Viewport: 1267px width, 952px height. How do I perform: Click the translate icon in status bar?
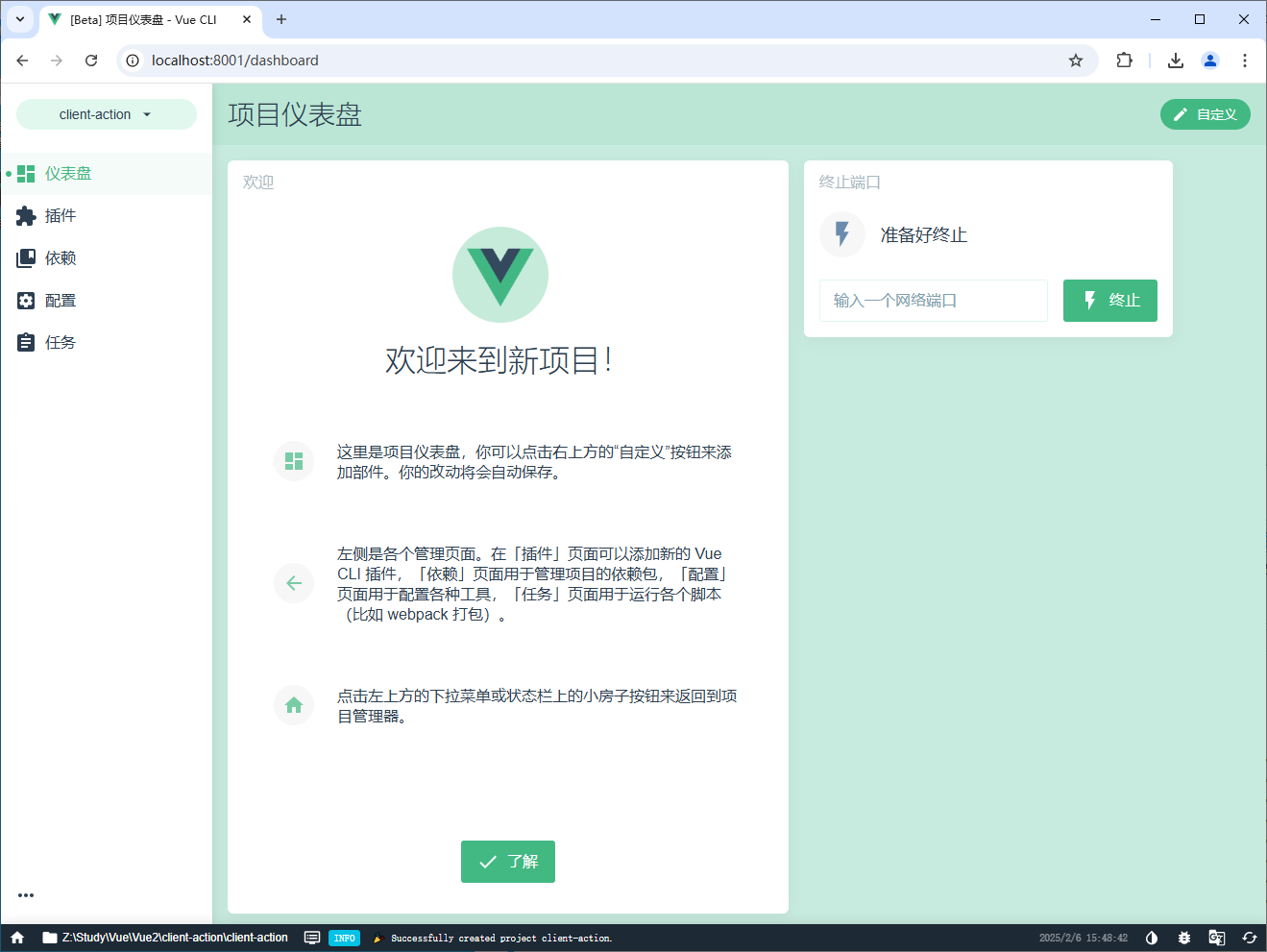point(1217,938)
